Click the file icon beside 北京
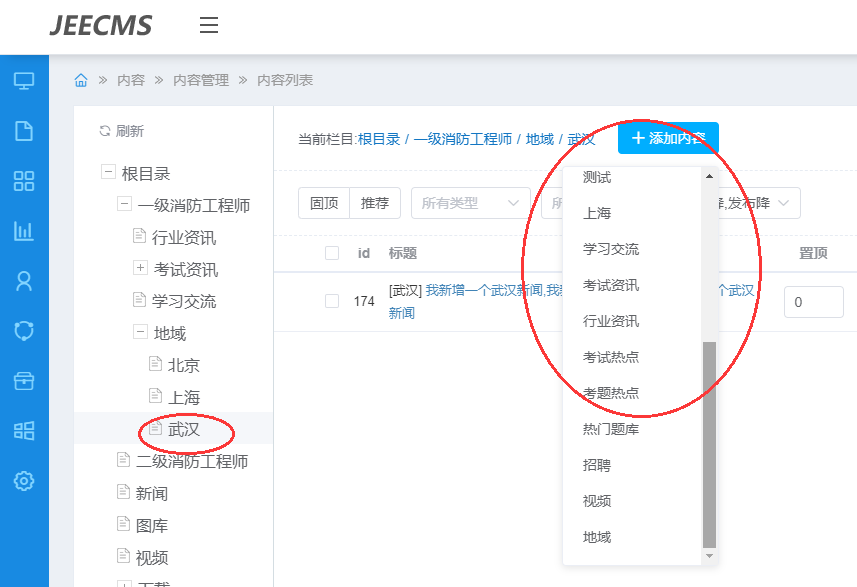 tap(156, 363)
